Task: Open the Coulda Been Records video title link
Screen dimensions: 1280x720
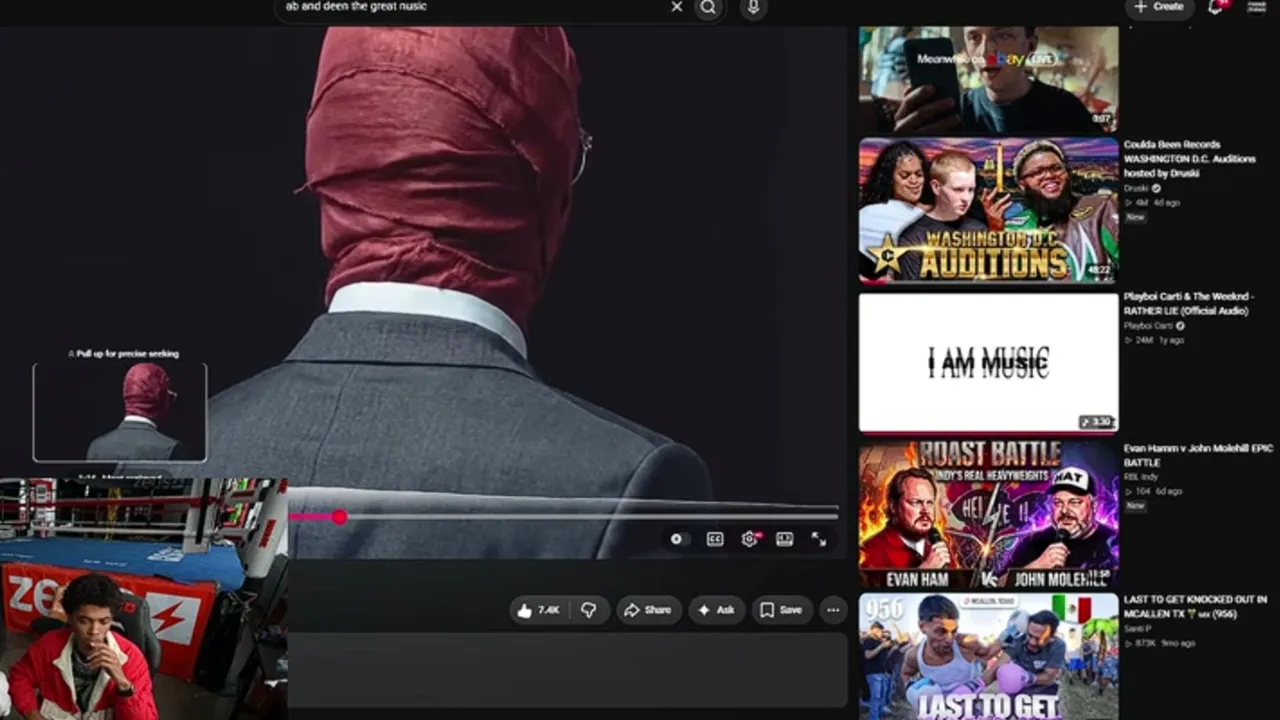Action: pyautogui.click(x=1189, y=159)
